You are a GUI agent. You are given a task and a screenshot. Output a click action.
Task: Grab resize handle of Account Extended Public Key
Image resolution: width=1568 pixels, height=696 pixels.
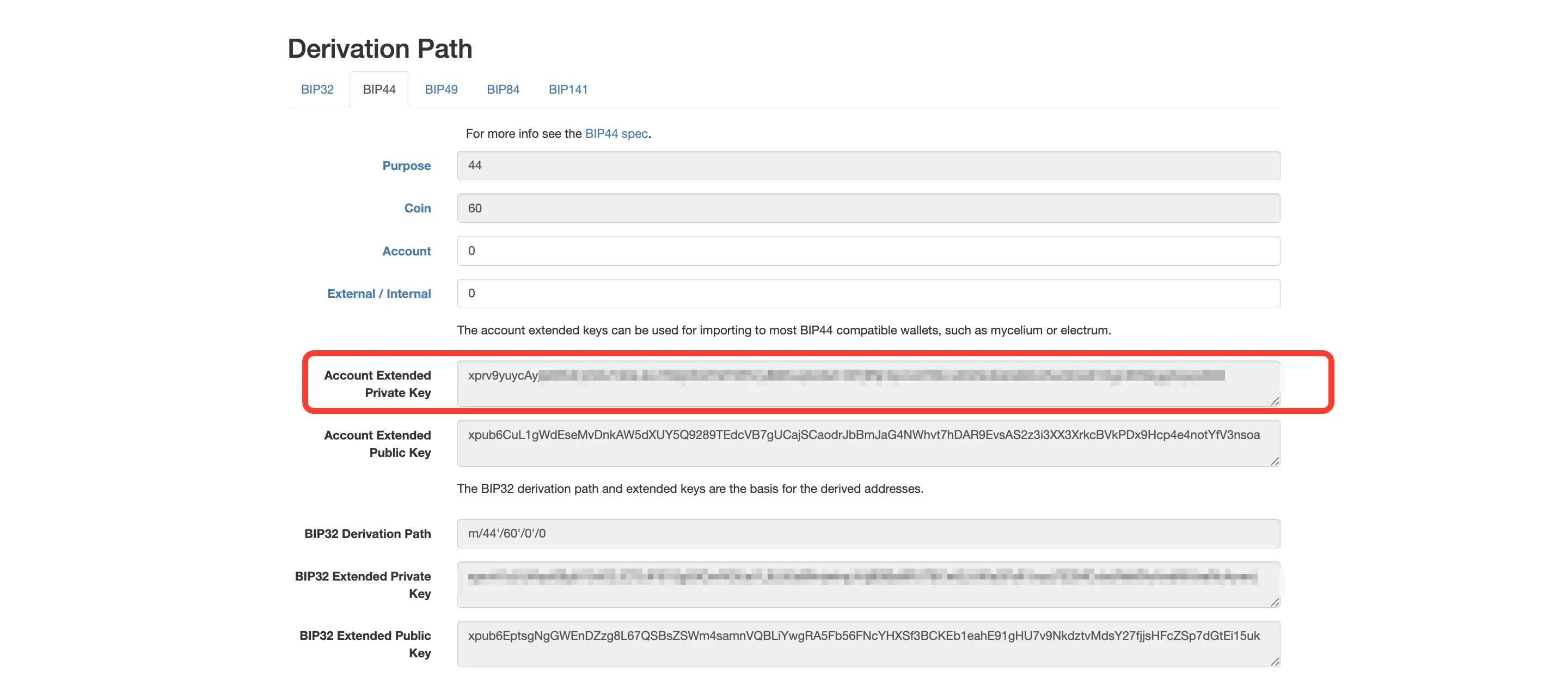coord(1275,461)
